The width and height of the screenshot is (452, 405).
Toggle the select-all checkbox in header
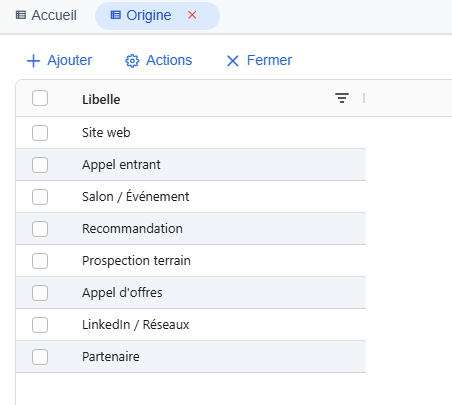(x=40, y=98)
